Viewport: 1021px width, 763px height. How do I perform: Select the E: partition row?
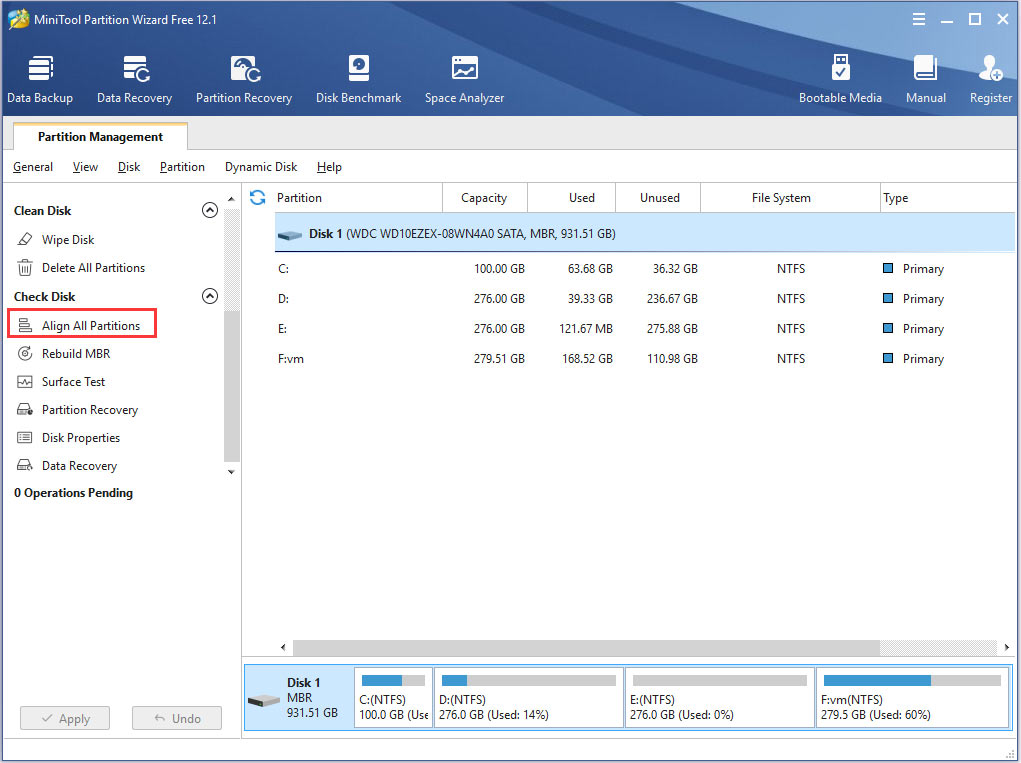pyautogui.click(x=645, y=328)
